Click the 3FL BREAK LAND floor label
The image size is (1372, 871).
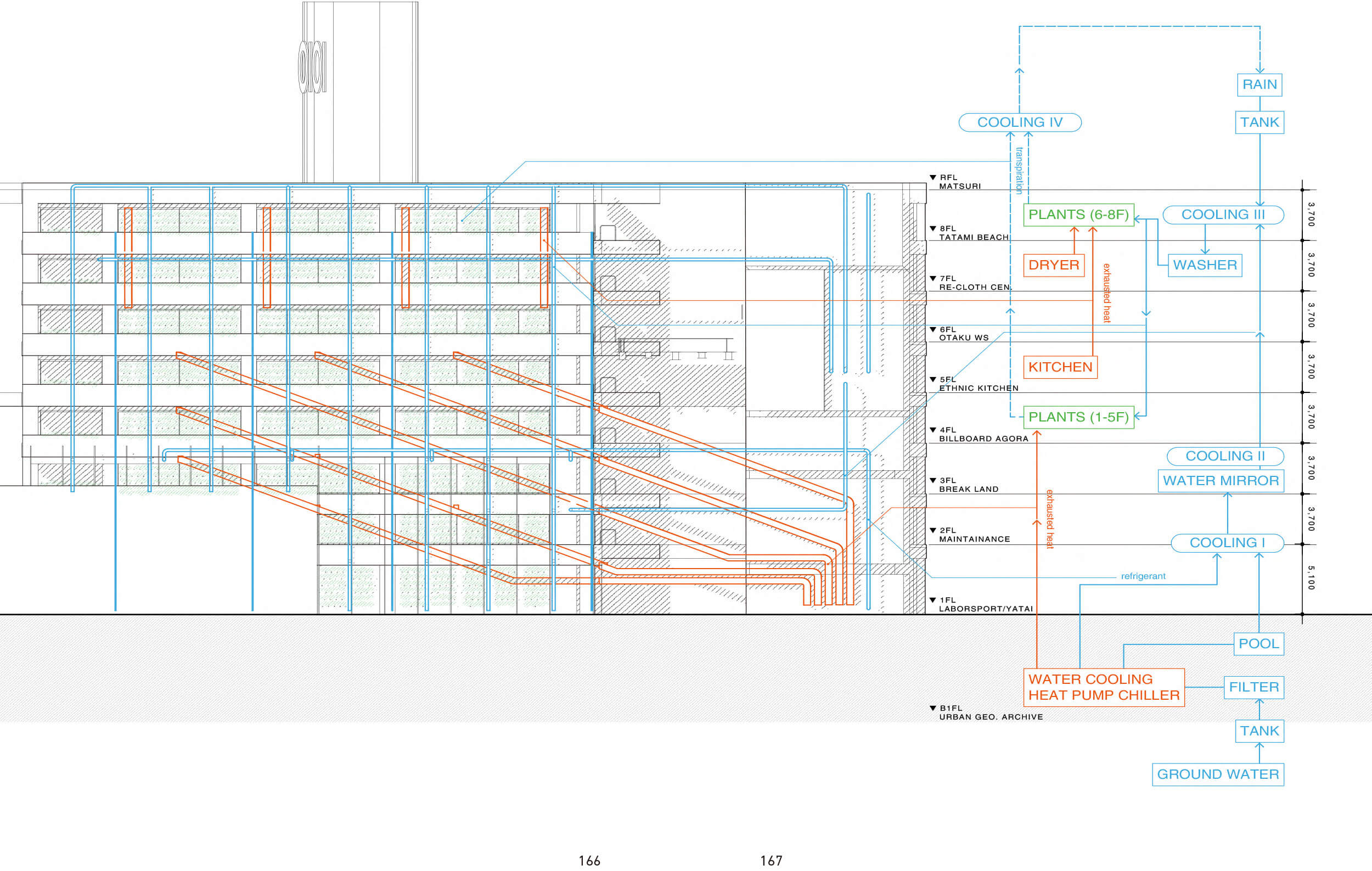(x=964, y=485)
